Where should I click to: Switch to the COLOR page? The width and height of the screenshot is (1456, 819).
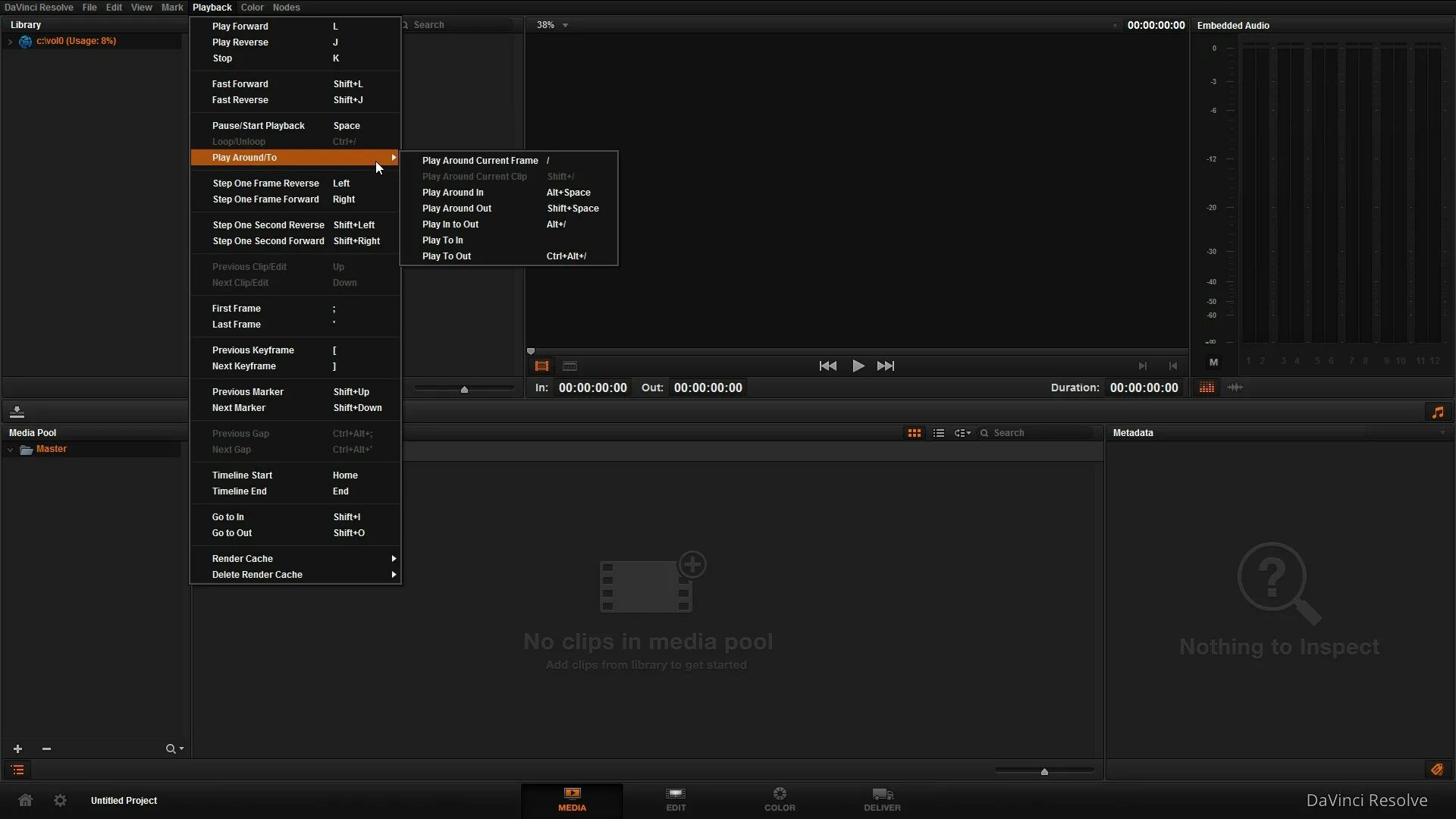pos(780,799)
